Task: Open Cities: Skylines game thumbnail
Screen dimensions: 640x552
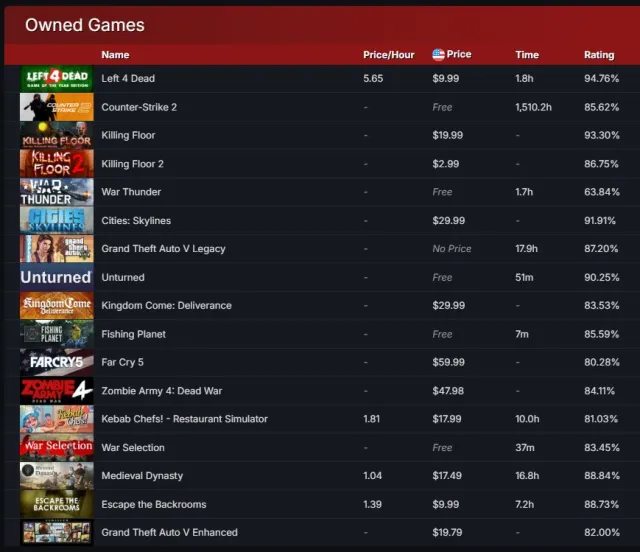Action: click(x=57, y=220)
